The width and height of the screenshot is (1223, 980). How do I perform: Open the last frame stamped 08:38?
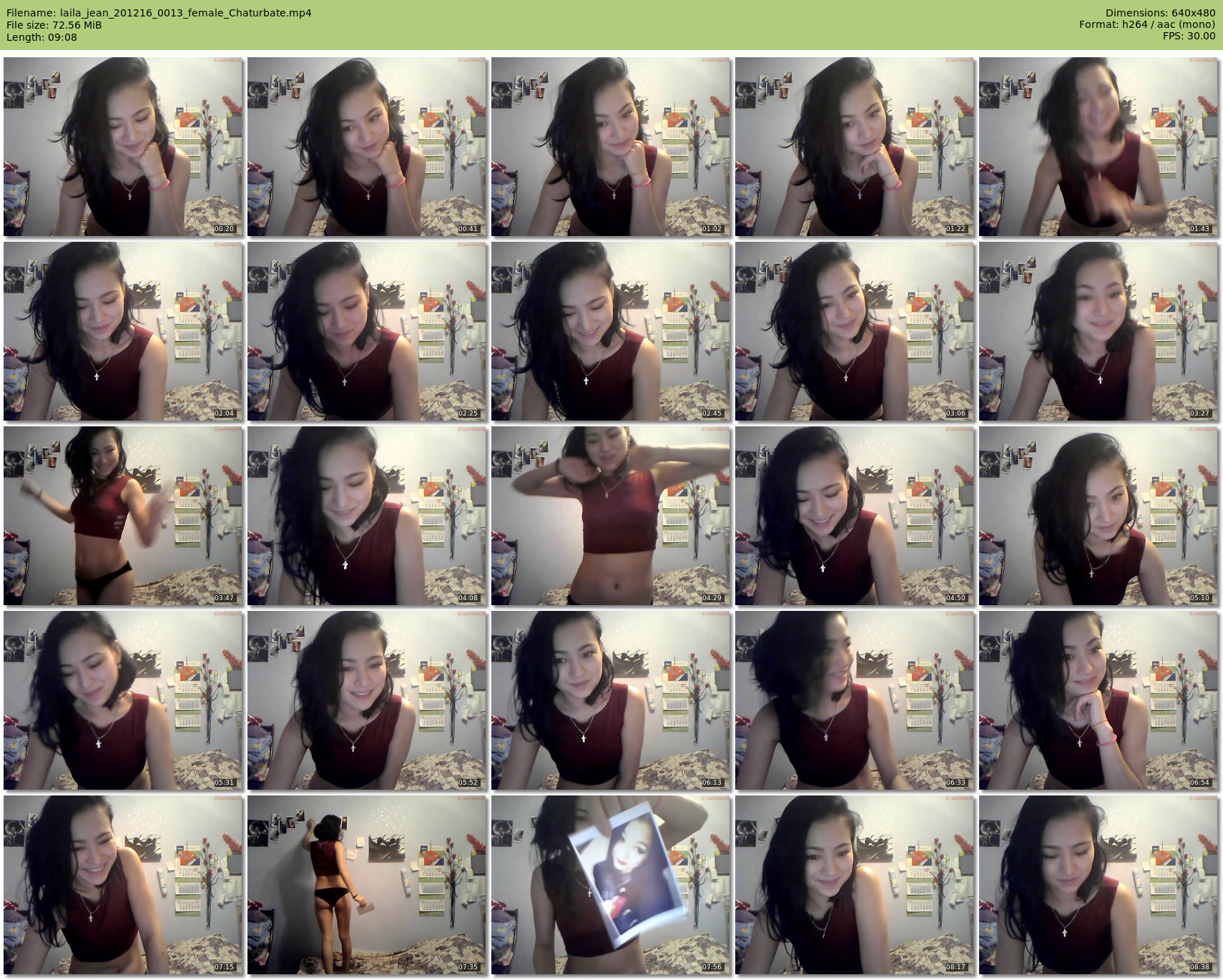pyautogui.click(x=1099, y=885)
